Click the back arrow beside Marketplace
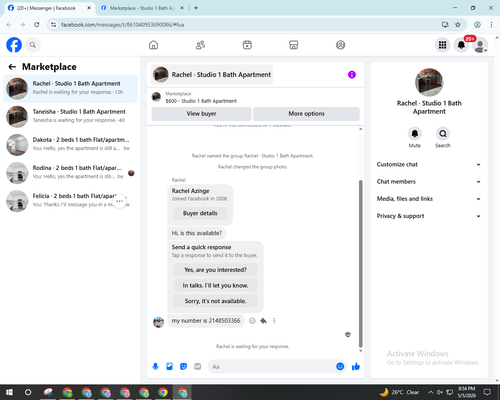The height and width of the screenshot is (400, 500). pyautogui.click(x=12, y=67)
